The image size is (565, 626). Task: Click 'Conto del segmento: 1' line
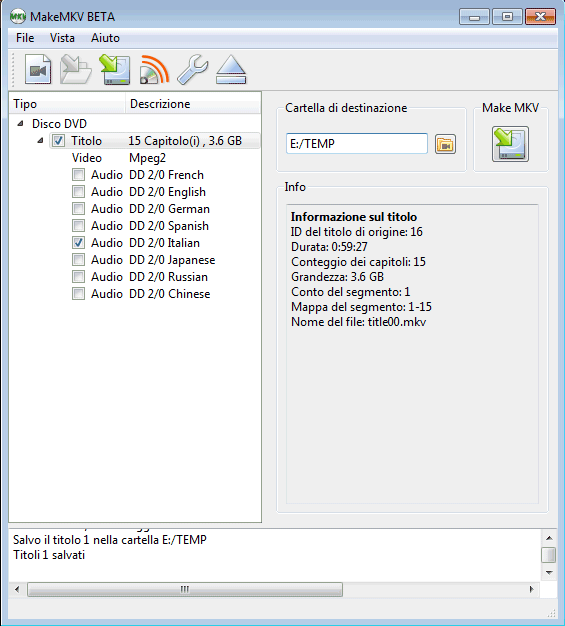click(x=351, y=292)
